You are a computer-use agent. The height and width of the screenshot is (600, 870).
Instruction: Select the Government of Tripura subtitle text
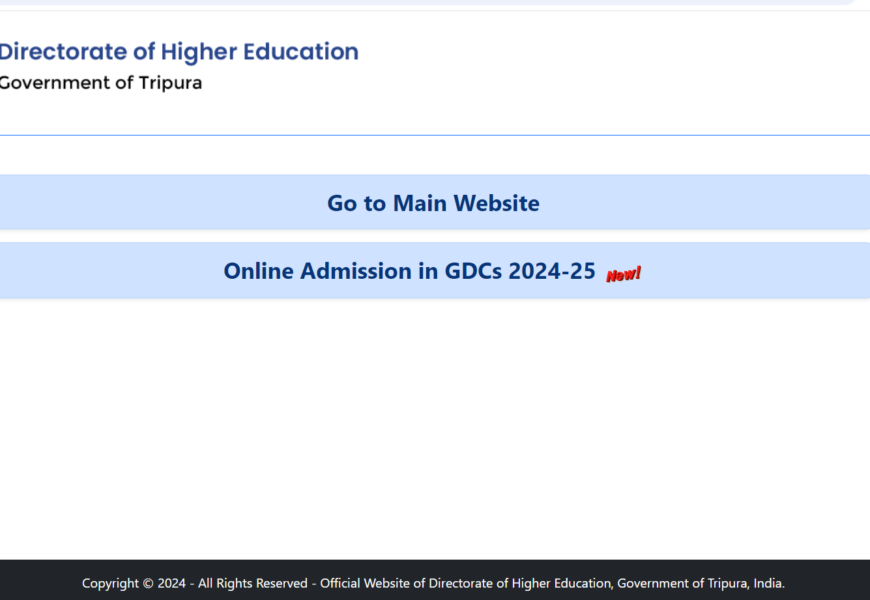click(100, 83)
